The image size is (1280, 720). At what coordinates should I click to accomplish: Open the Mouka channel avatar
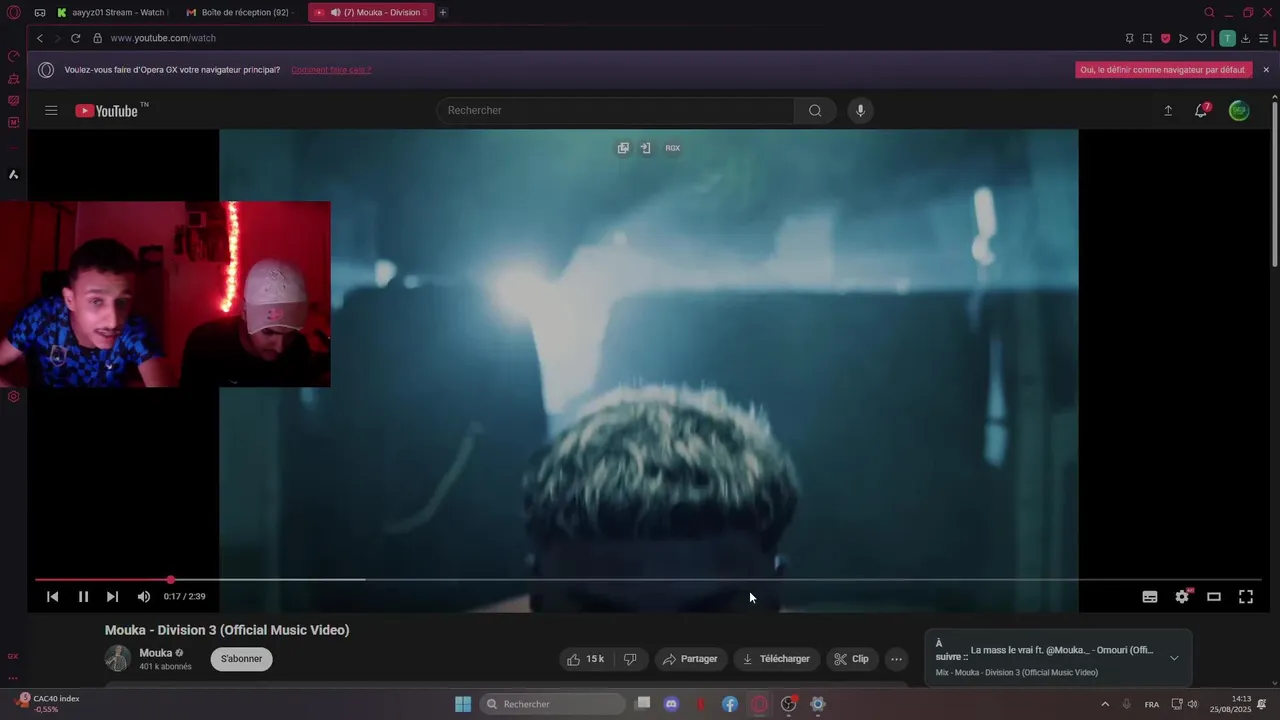[118, 658]
